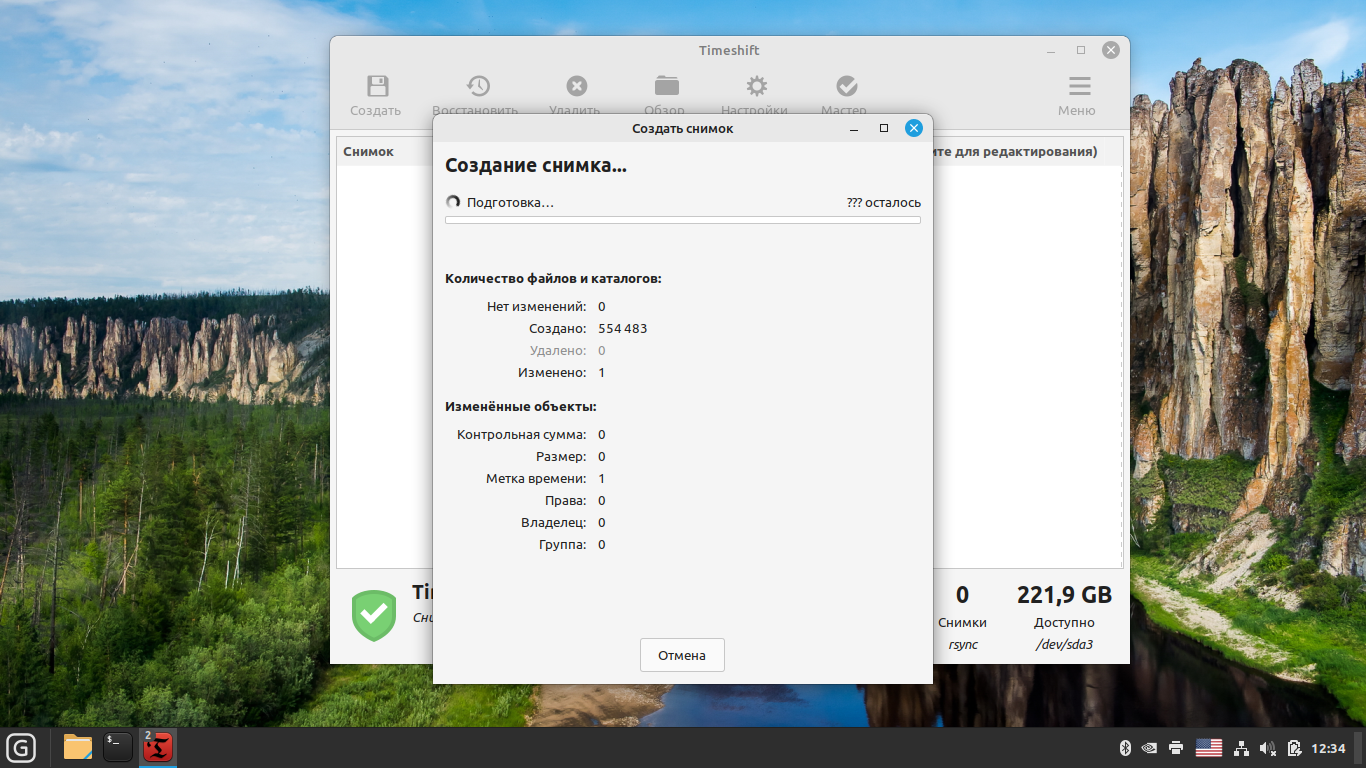Open the network connections tray menu
Image resolution: width=1366 pixels, height=768 pixels.
tap(1242, 747)
